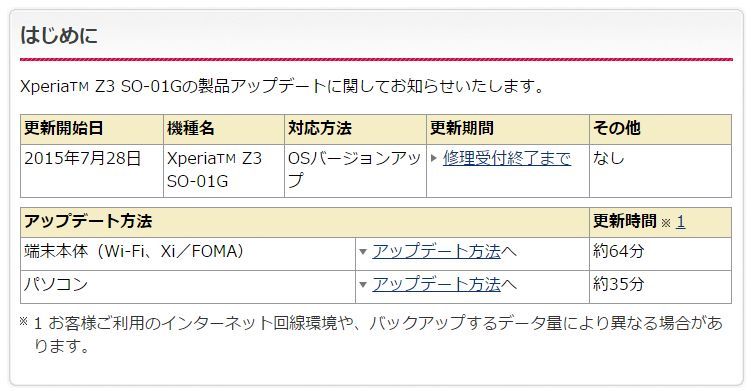Screen dimensions: 755x391
Task: Select the 機種名 column header
Action: [224, 129]
